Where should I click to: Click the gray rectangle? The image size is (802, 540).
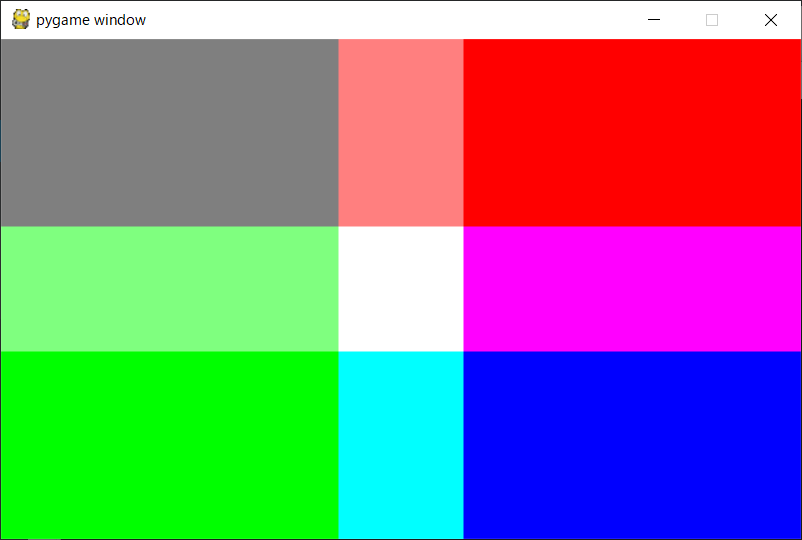[169, 132]
